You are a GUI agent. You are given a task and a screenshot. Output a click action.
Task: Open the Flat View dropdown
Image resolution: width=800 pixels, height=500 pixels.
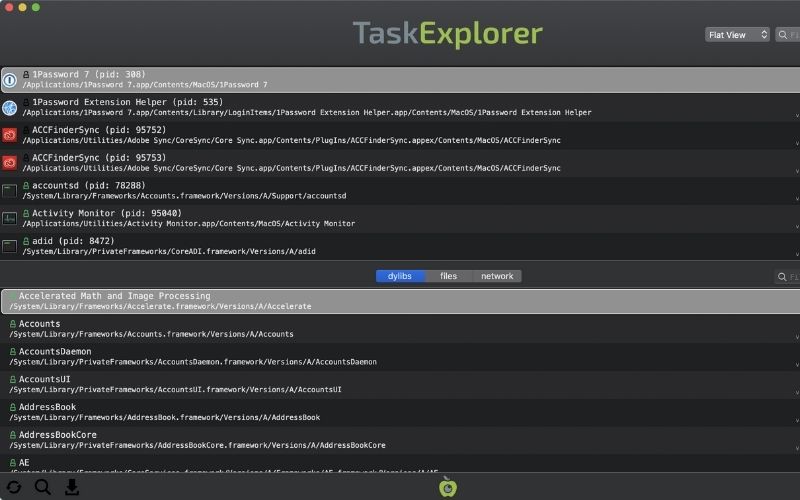737,35
